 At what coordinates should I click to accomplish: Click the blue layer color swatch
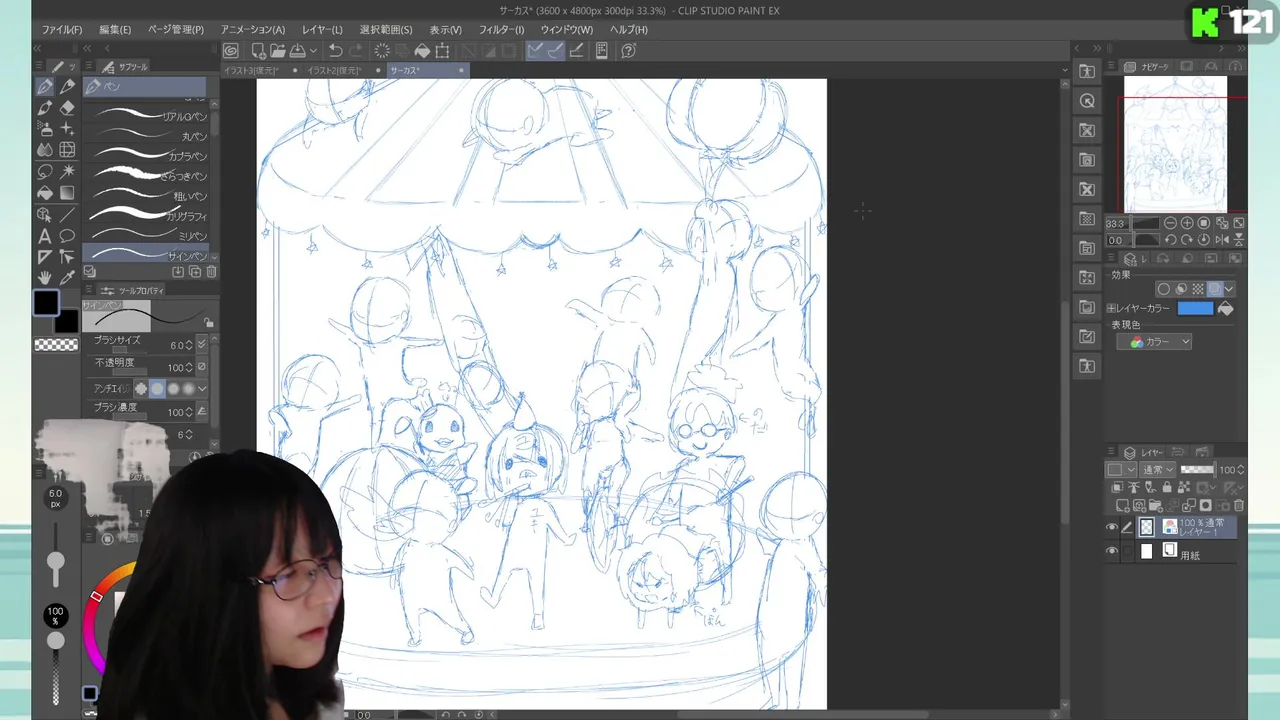(x=1195, y=309)
